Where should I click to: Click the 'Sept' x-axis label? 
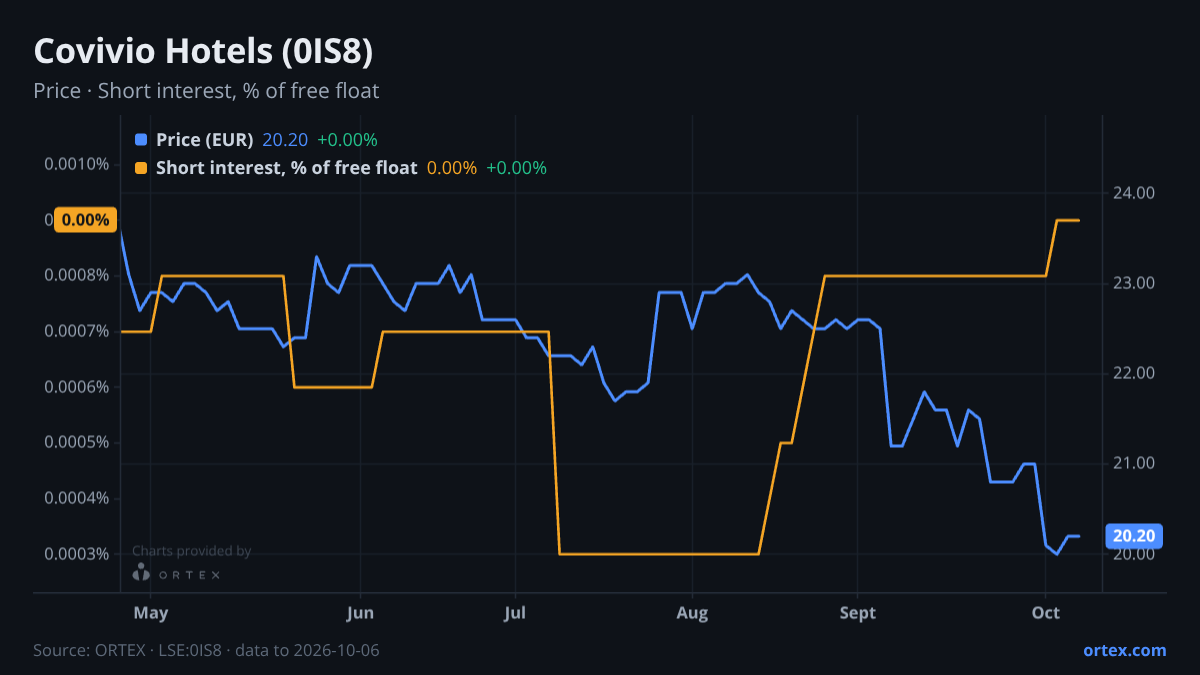point(857,613)
